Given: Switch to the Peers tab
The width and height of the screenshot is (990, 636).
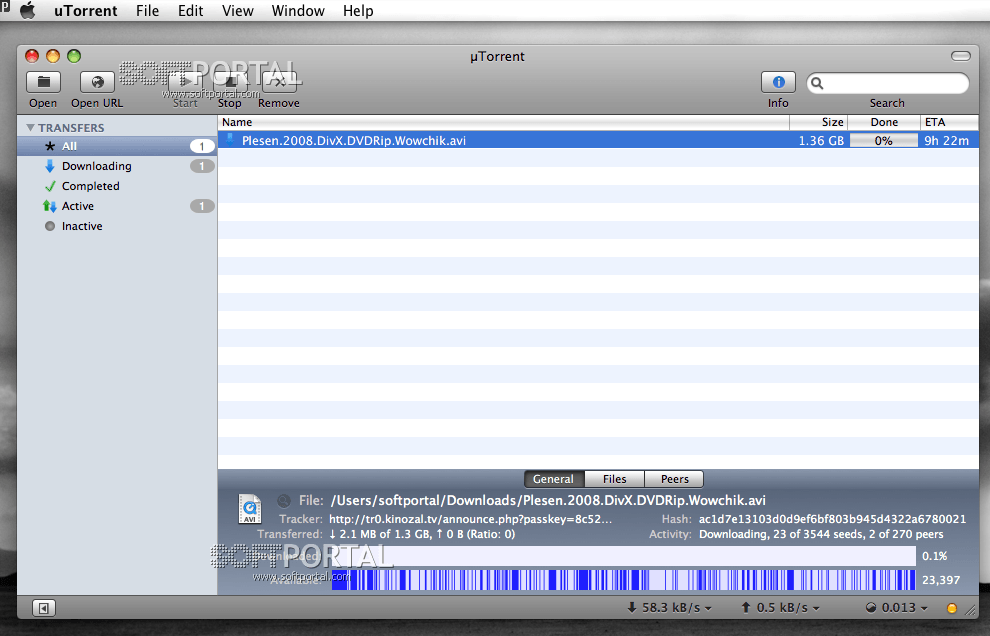Looking at the screenshot, I should click(674, 479).
